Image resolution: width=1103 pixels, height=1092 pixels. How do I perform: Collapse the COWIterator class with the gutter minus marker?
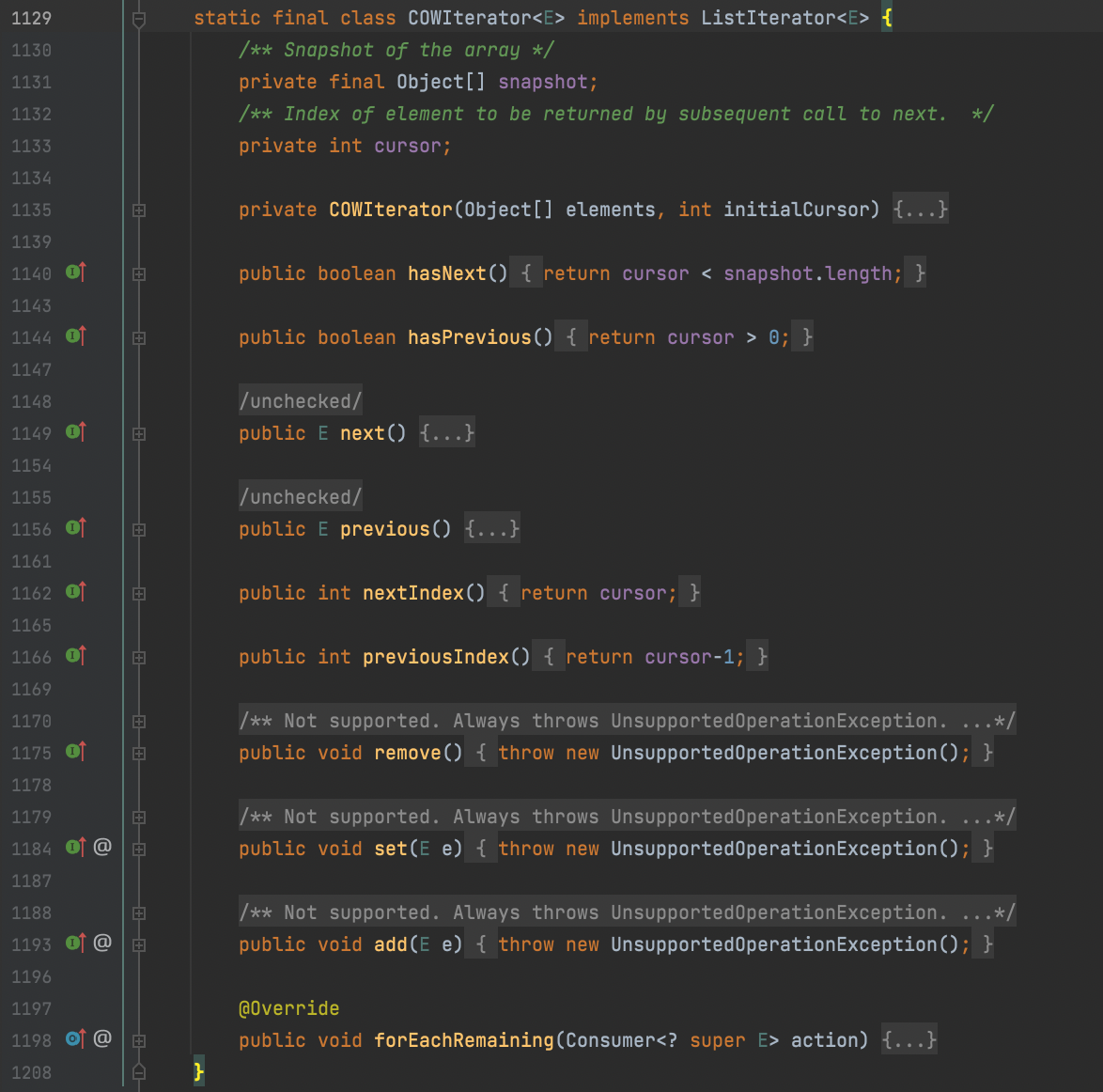click(x=139, y=17)
